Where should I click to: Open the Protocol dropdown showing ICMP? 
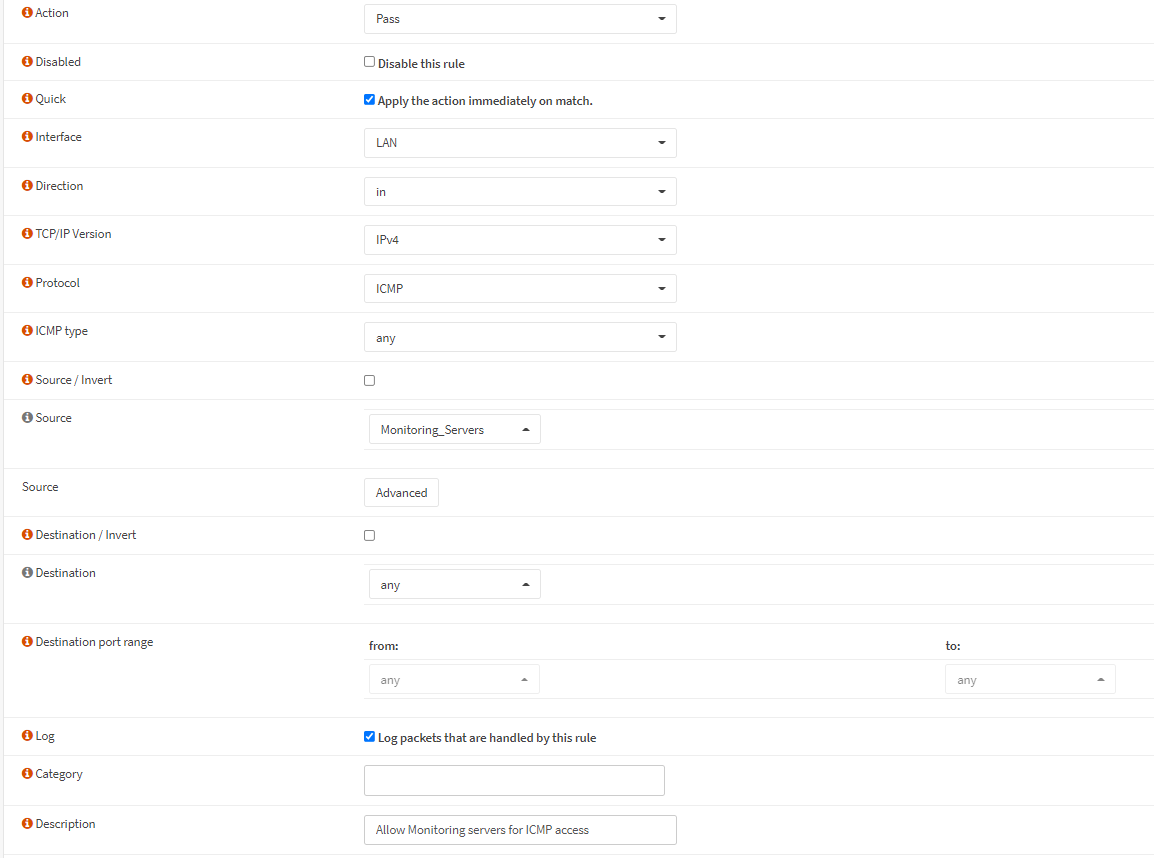point(520,288)
